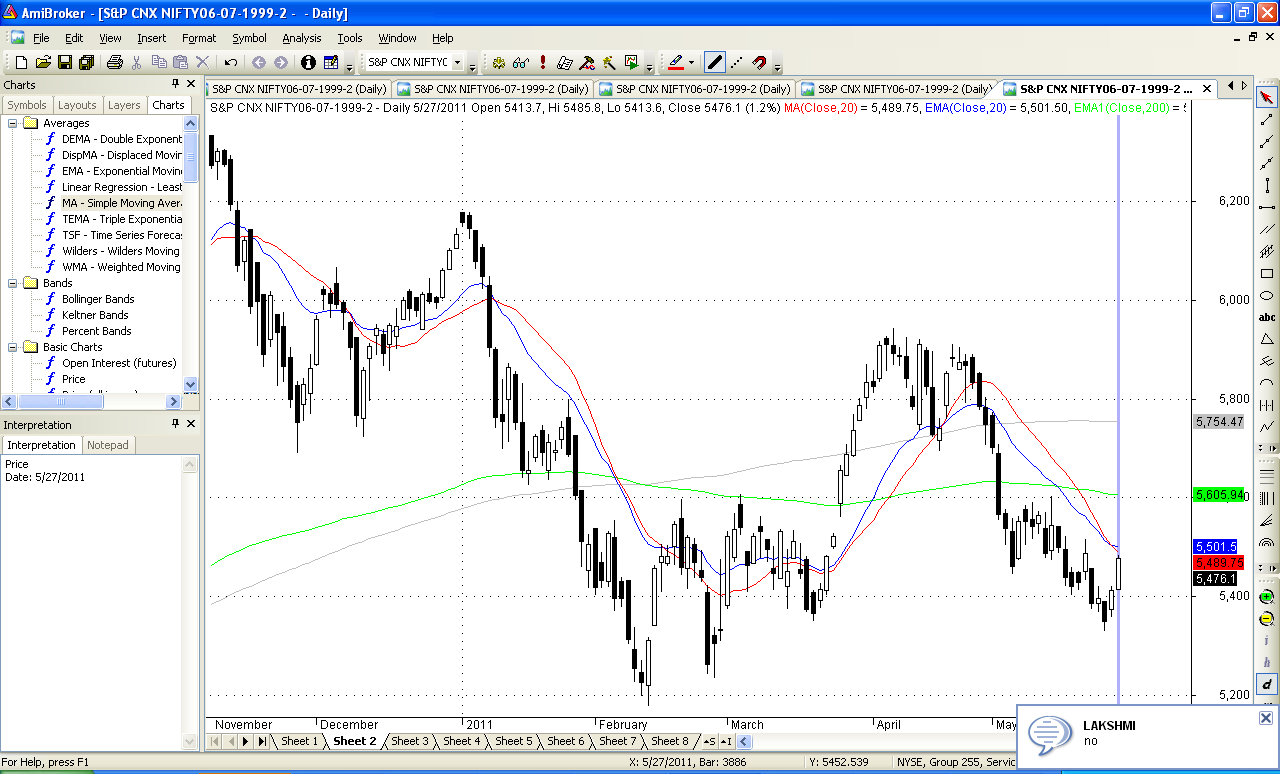
Task: Click the green zoom-in magnifier
Action: 1267,597
